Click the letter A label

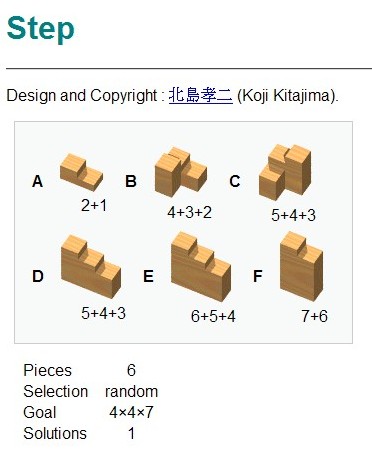(38, 182)
